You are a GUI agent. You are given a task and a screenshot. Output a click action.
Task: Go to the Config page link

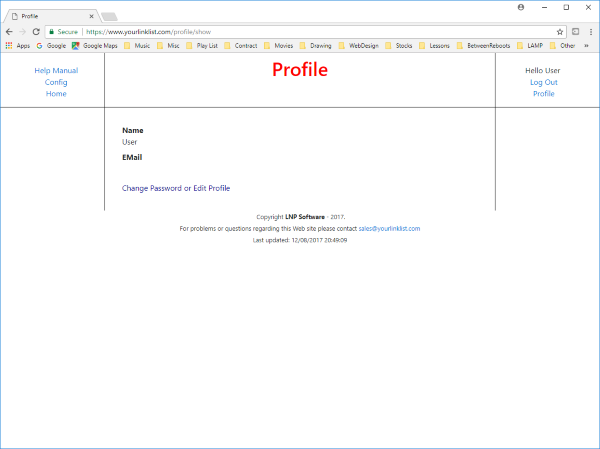tap(56, 82)
